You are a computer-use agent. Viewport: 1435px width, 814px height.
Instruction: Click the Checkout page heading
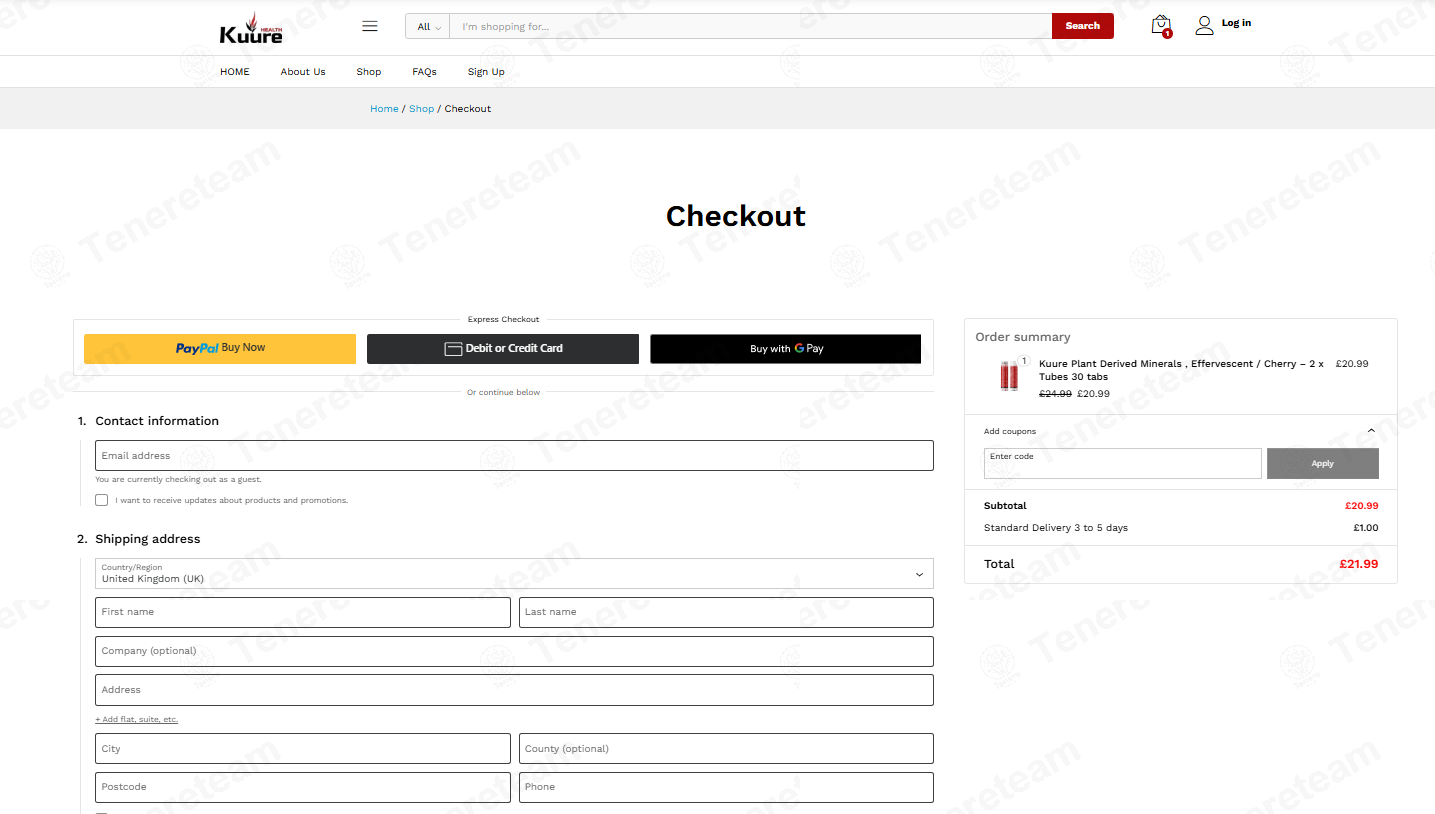tap(736, 216)
